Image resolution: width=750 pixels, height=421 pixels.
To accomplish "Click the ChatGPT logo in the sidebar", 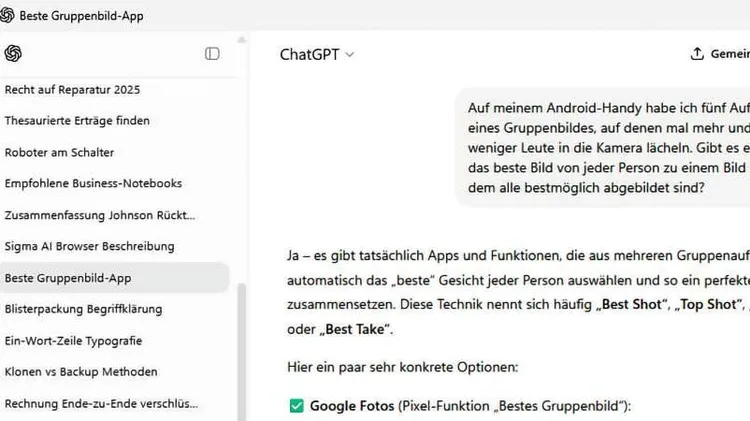I will click(x=13, y=54).
